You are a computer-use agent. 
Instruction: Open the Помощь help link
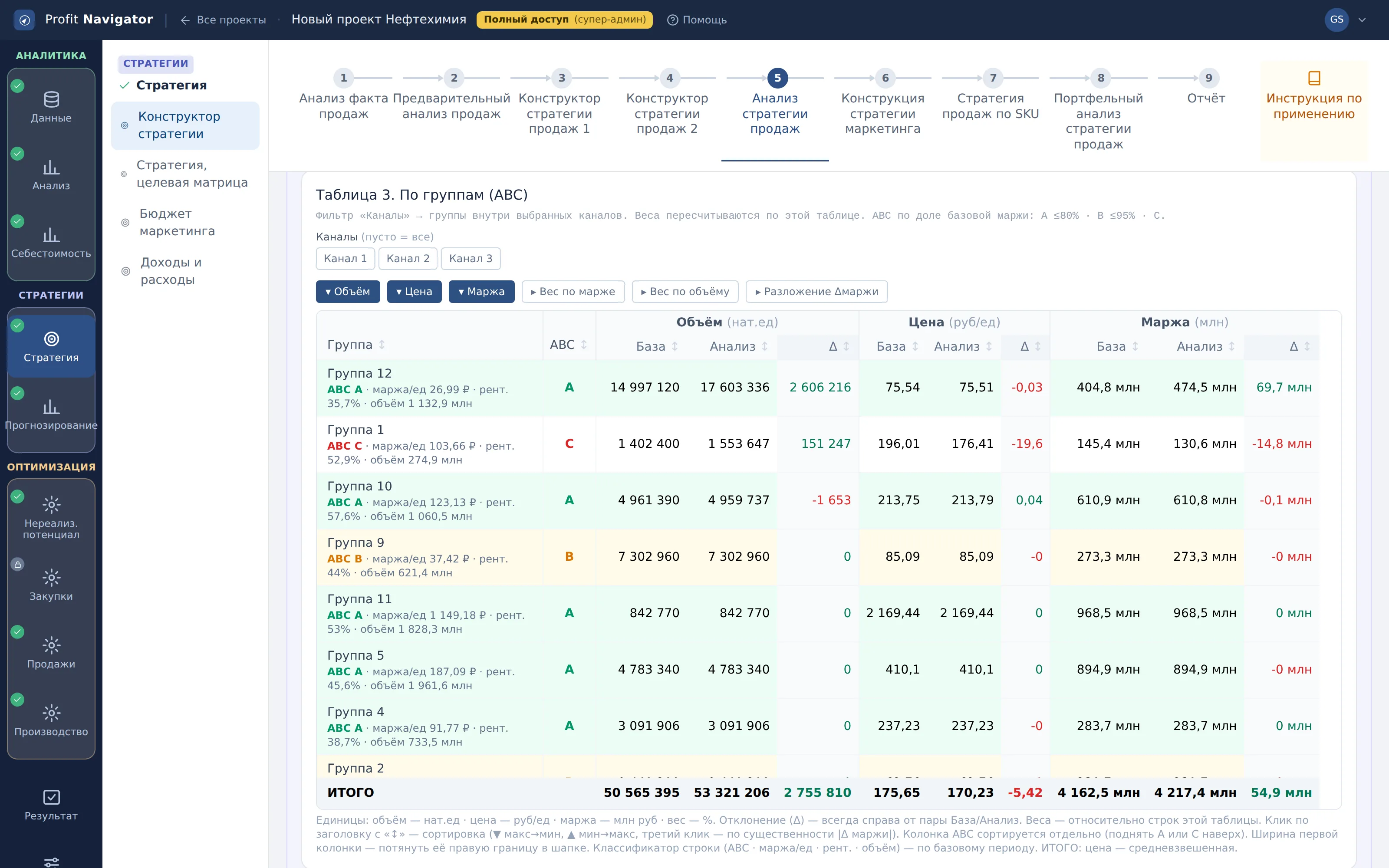pos(697,20)
